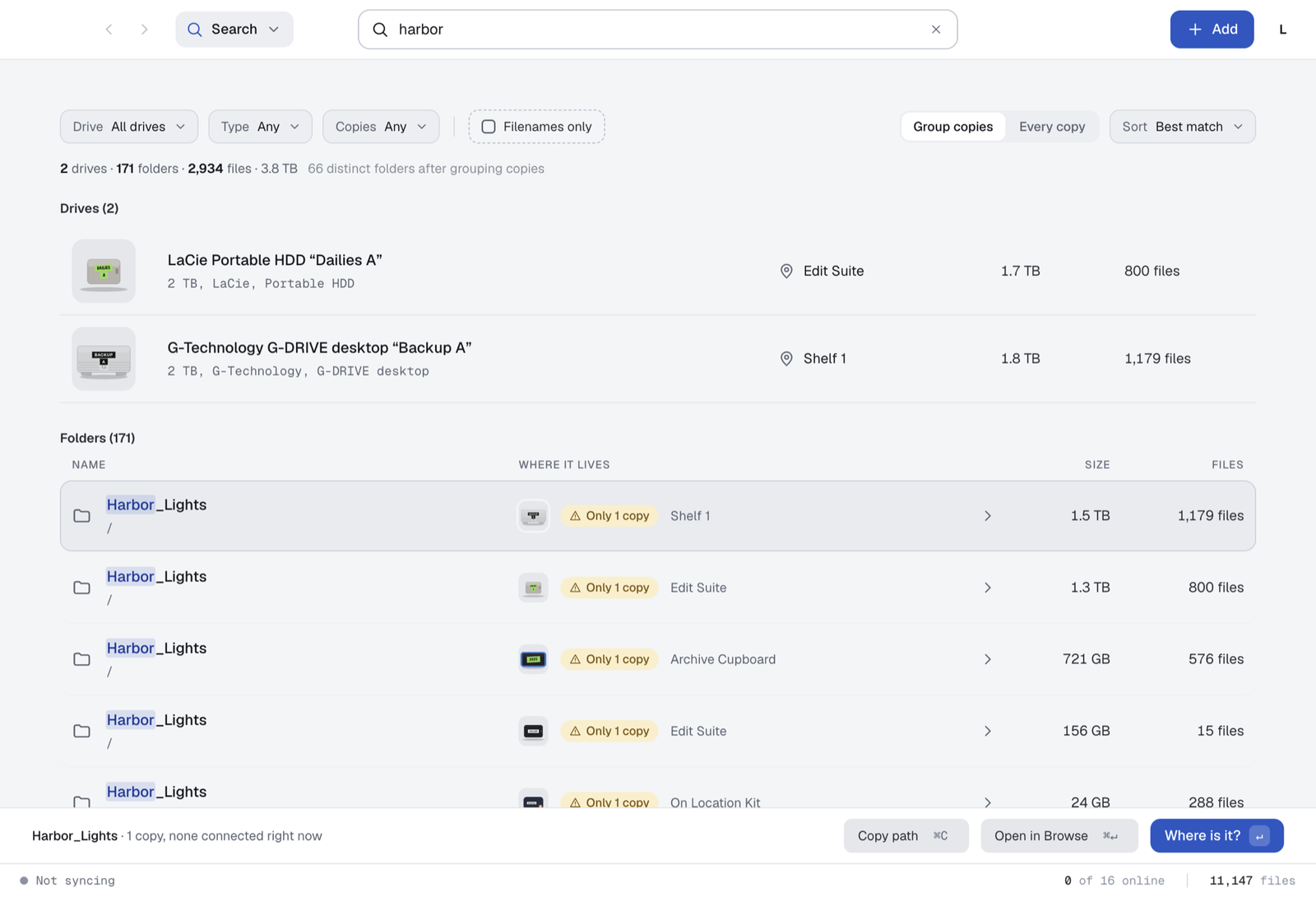1316x897 pixels.
Task: Open the G-Technology G-DRIVE Backup A drive
Action: [658, 359]
